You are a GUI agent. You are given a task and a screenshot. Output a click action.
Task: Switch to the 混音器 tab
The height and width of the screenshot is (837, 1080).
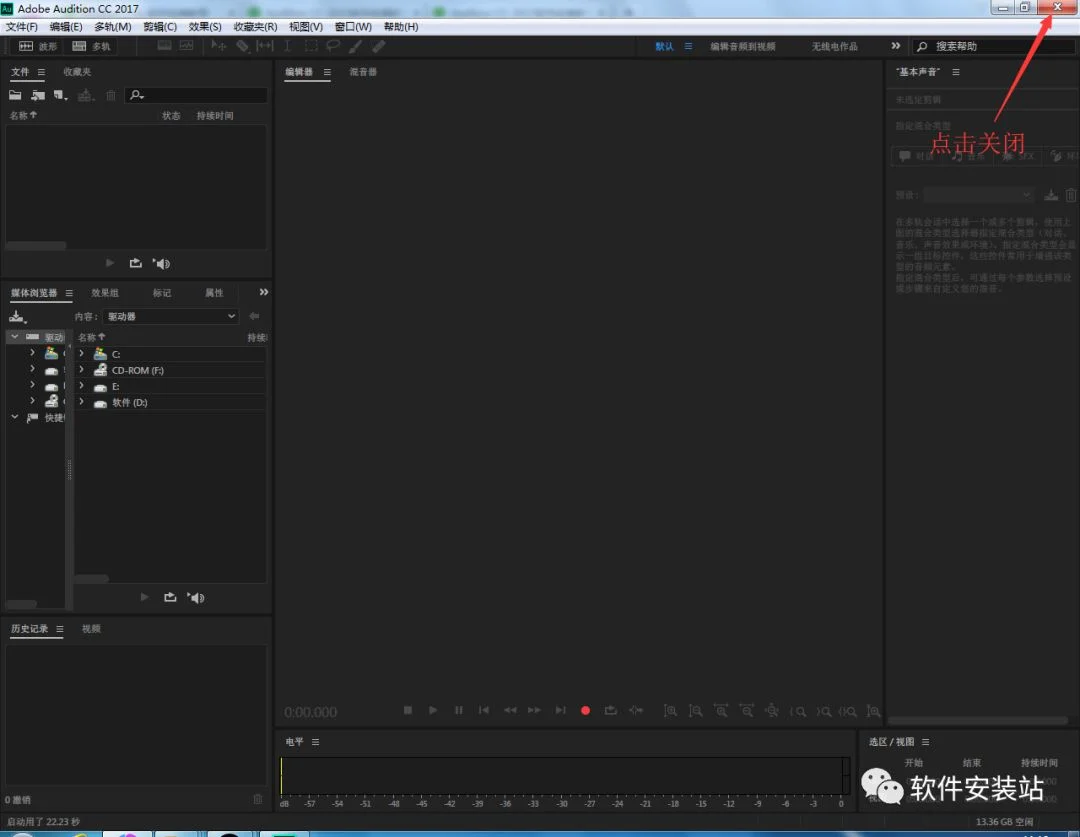point(363,72)
